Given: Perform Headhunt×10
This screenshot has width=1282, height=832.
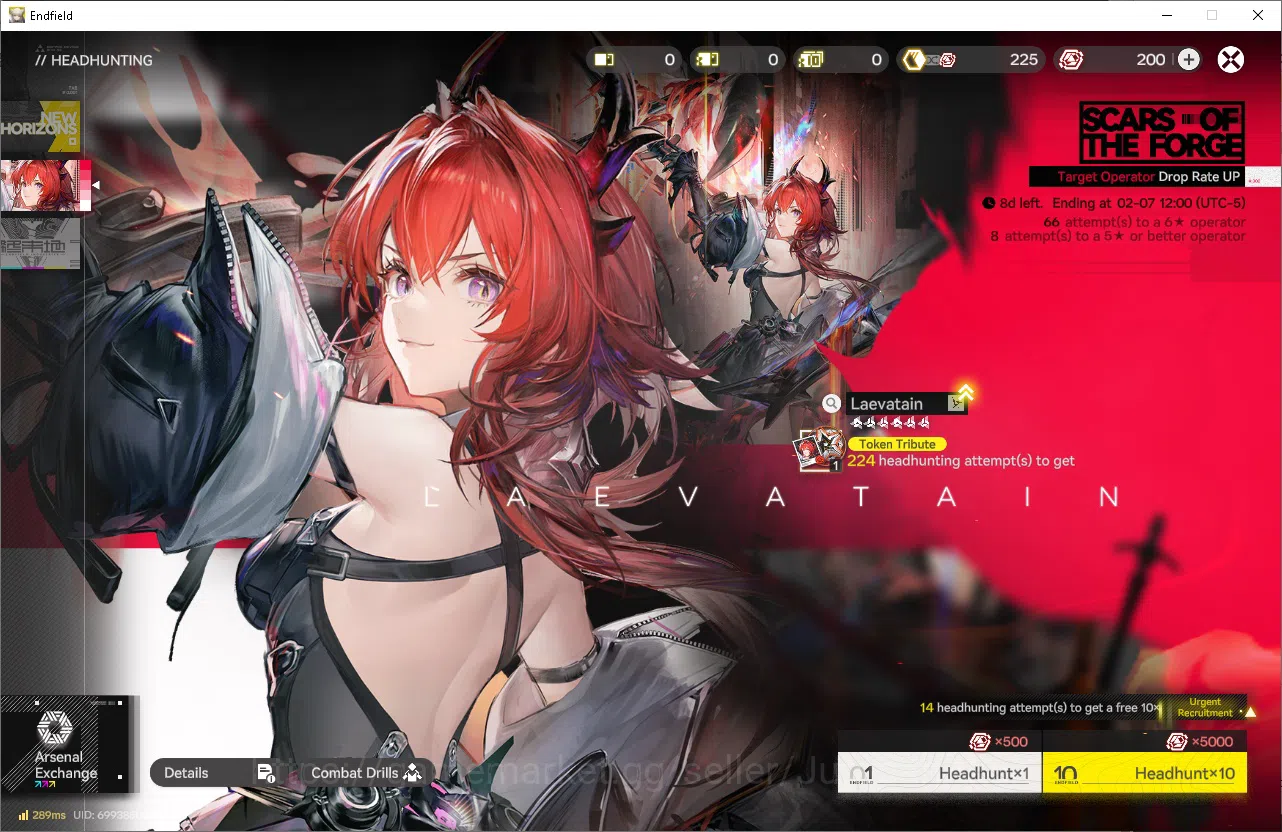Looking at the screenshot, I should (1145, 773).
